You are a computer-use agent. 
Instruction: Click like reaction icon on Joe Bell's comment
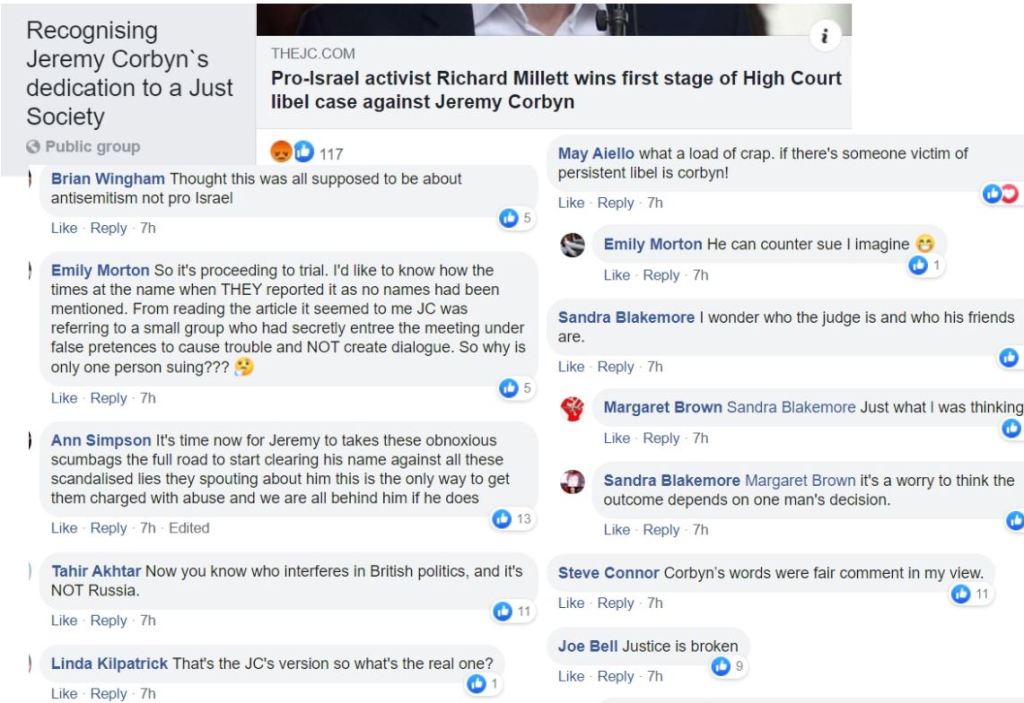click(x=721, y=666)
